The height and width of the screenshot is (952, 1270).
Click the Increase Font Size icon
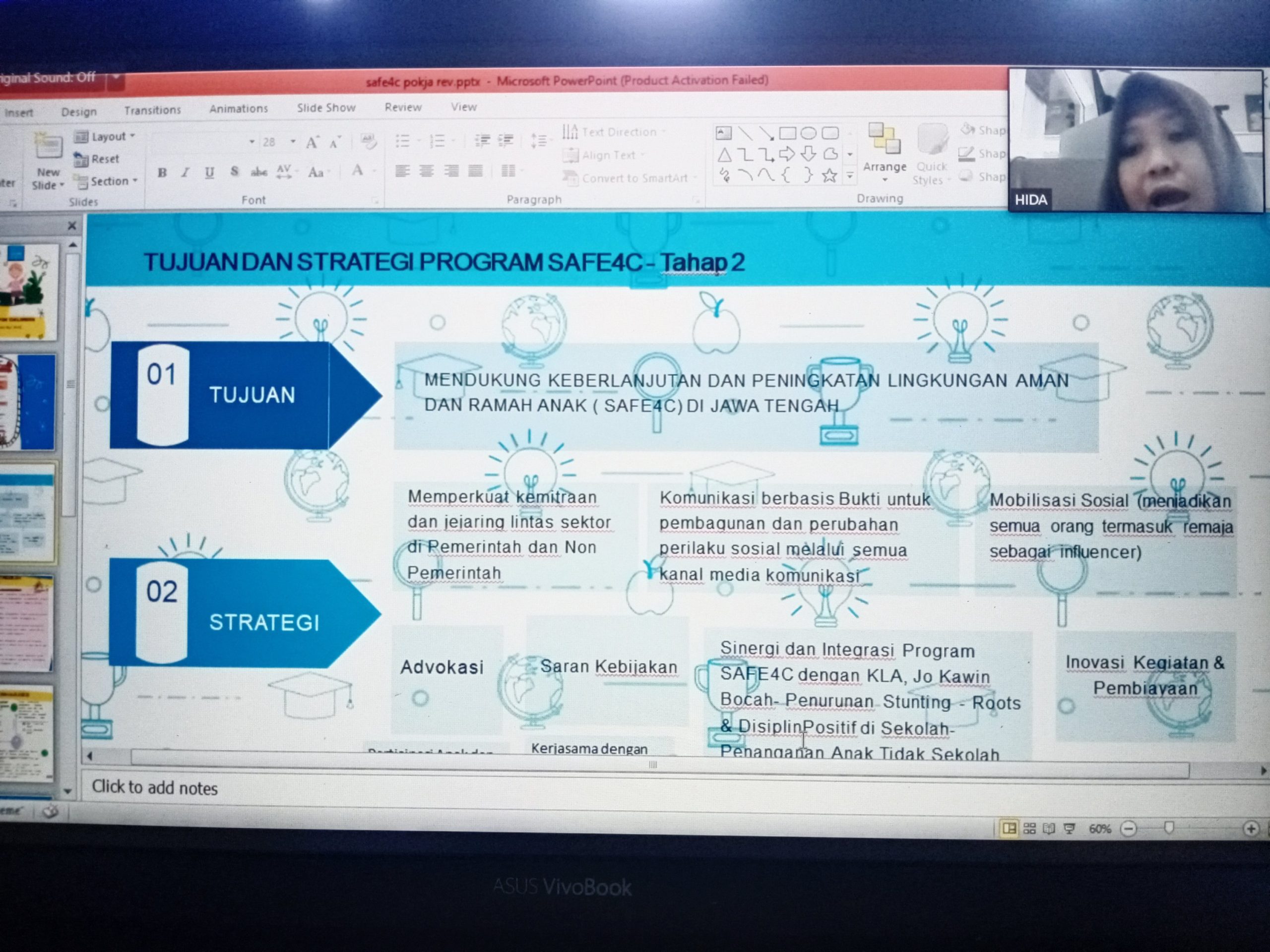click(313, 142)
